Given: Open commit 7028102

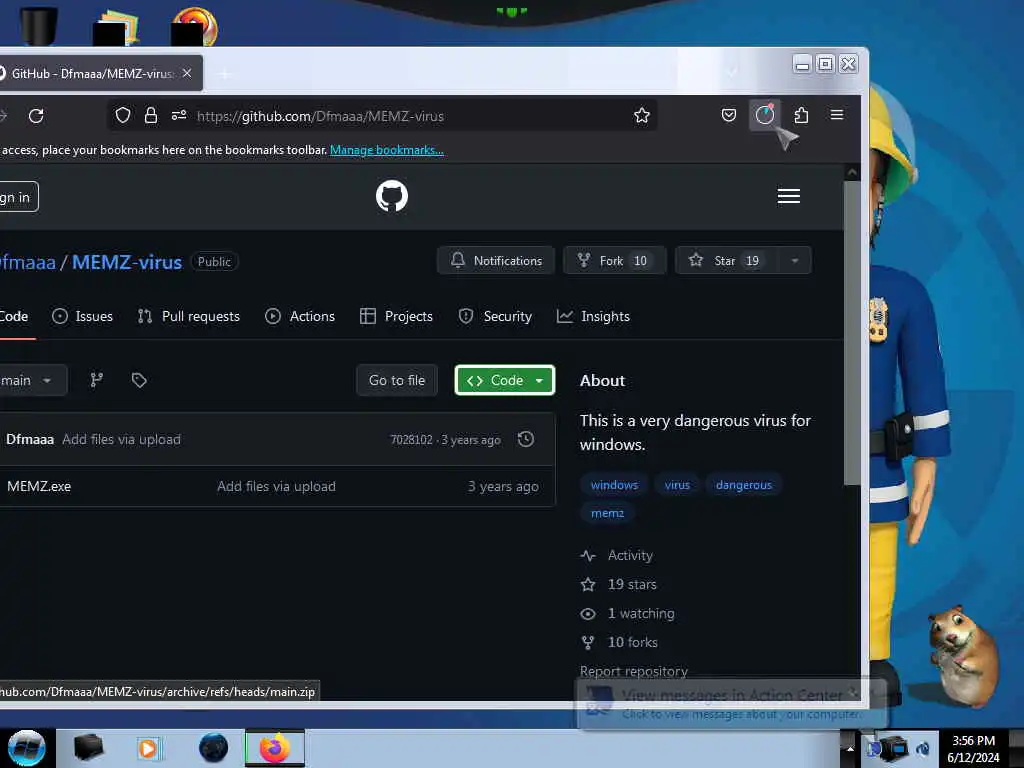Looking at the screenshot, I should pos(411,440).
